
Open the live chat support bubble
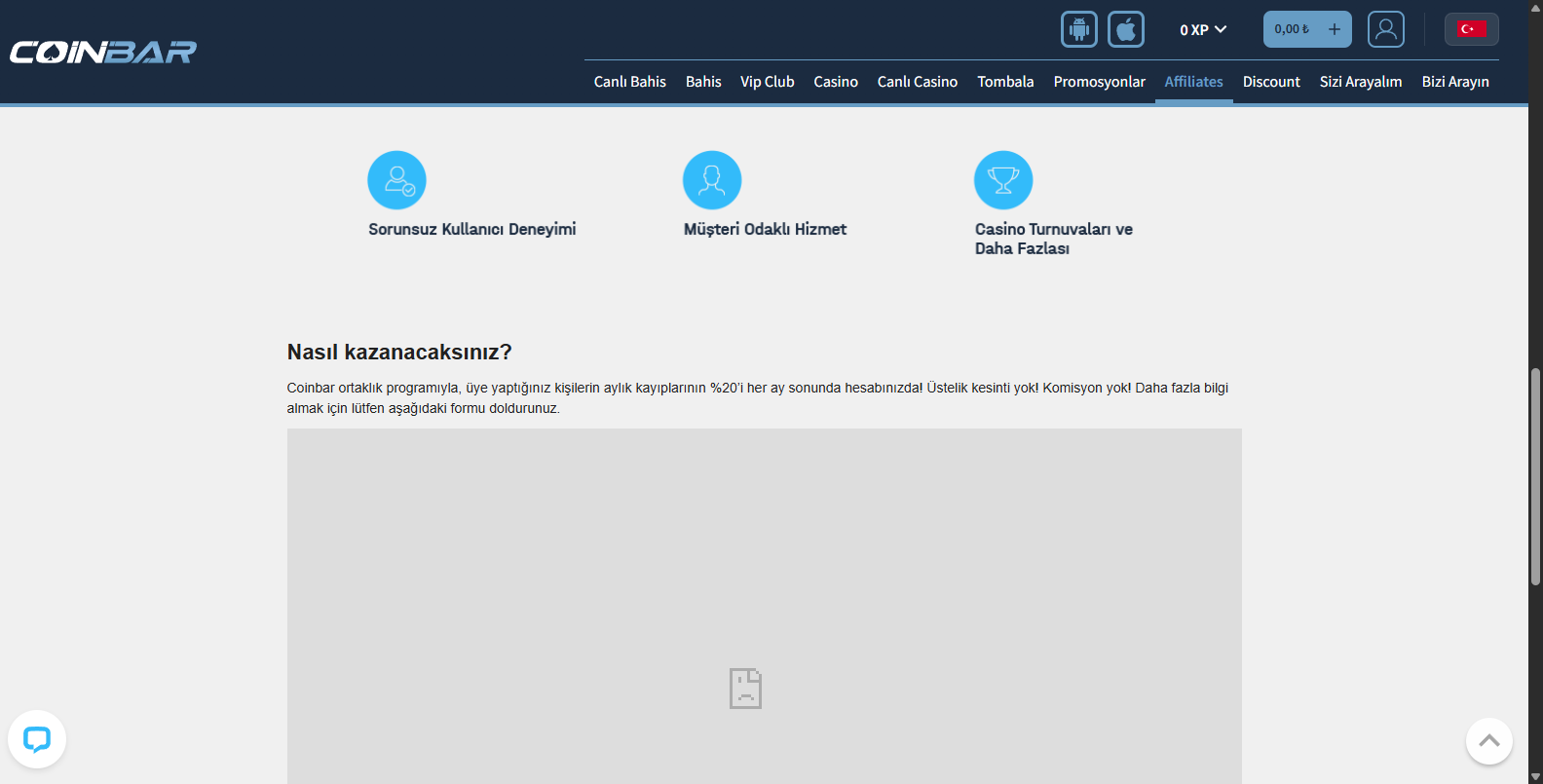pyautogui.click(x=37, y=739)
